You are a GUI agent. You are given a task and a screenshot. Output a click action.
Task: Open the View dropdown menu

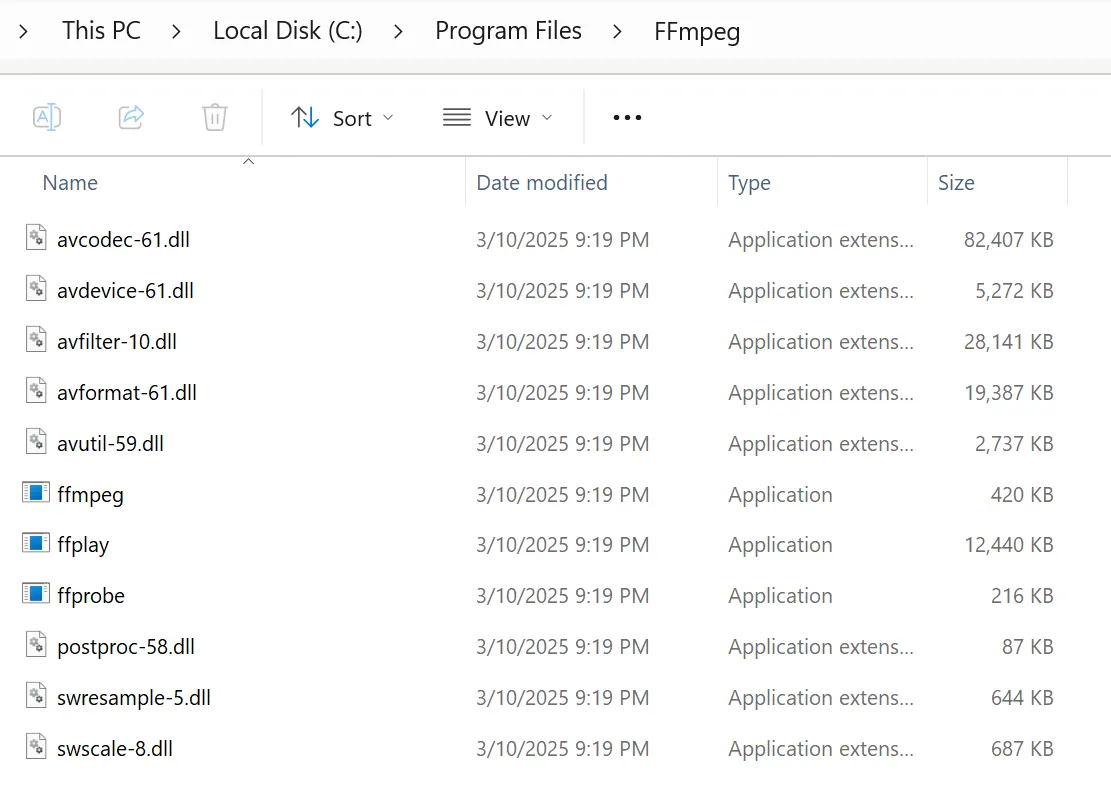[497, 118]
